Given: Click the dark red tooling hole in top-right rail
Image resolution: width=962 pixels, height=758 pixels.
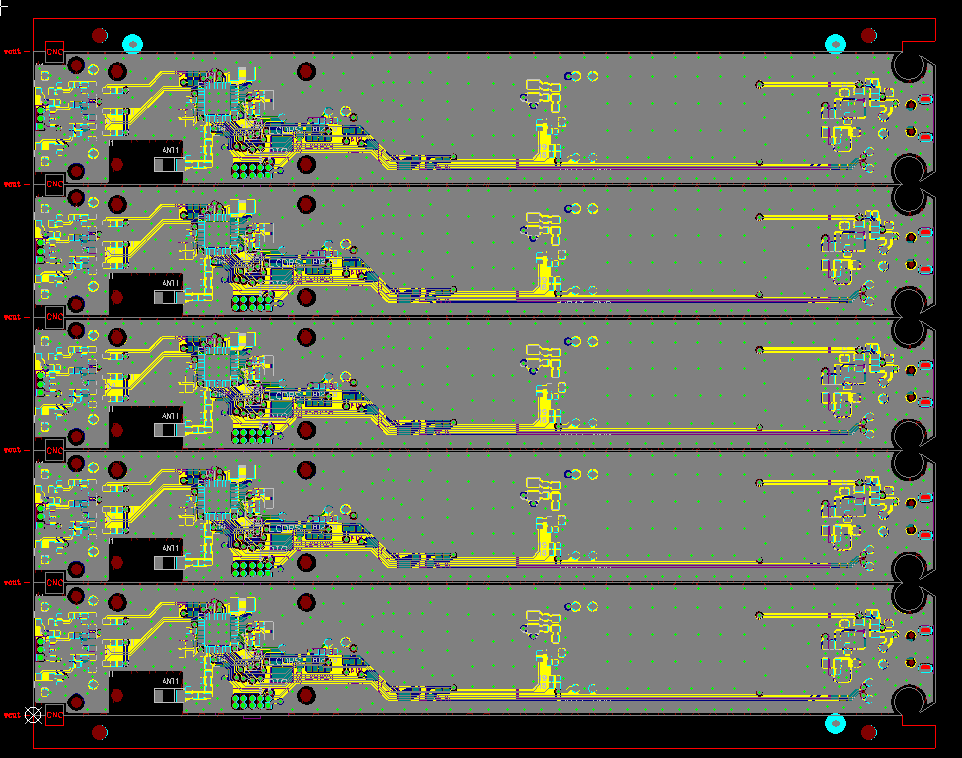Looking at the screenshot, I should tap(869, 35).
